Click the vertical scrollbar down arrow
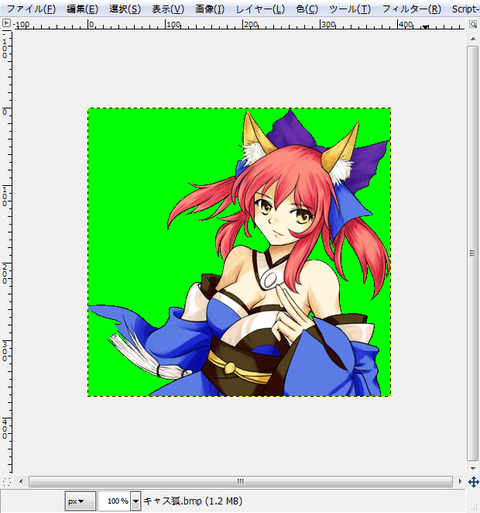The image size is (480, 513). [x=473, y=468]
